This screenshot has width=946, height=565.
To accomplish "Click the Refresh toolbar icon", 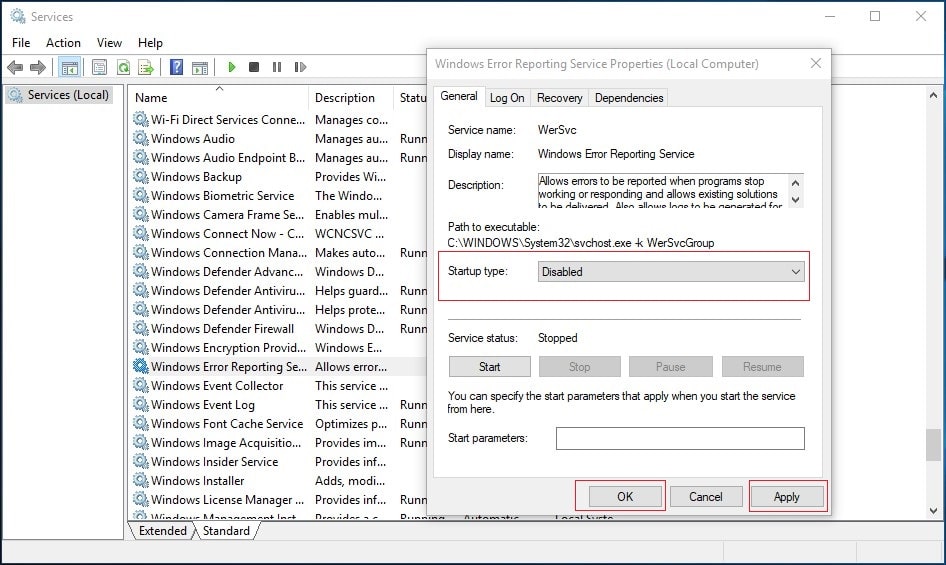I will tap(123, 67).
